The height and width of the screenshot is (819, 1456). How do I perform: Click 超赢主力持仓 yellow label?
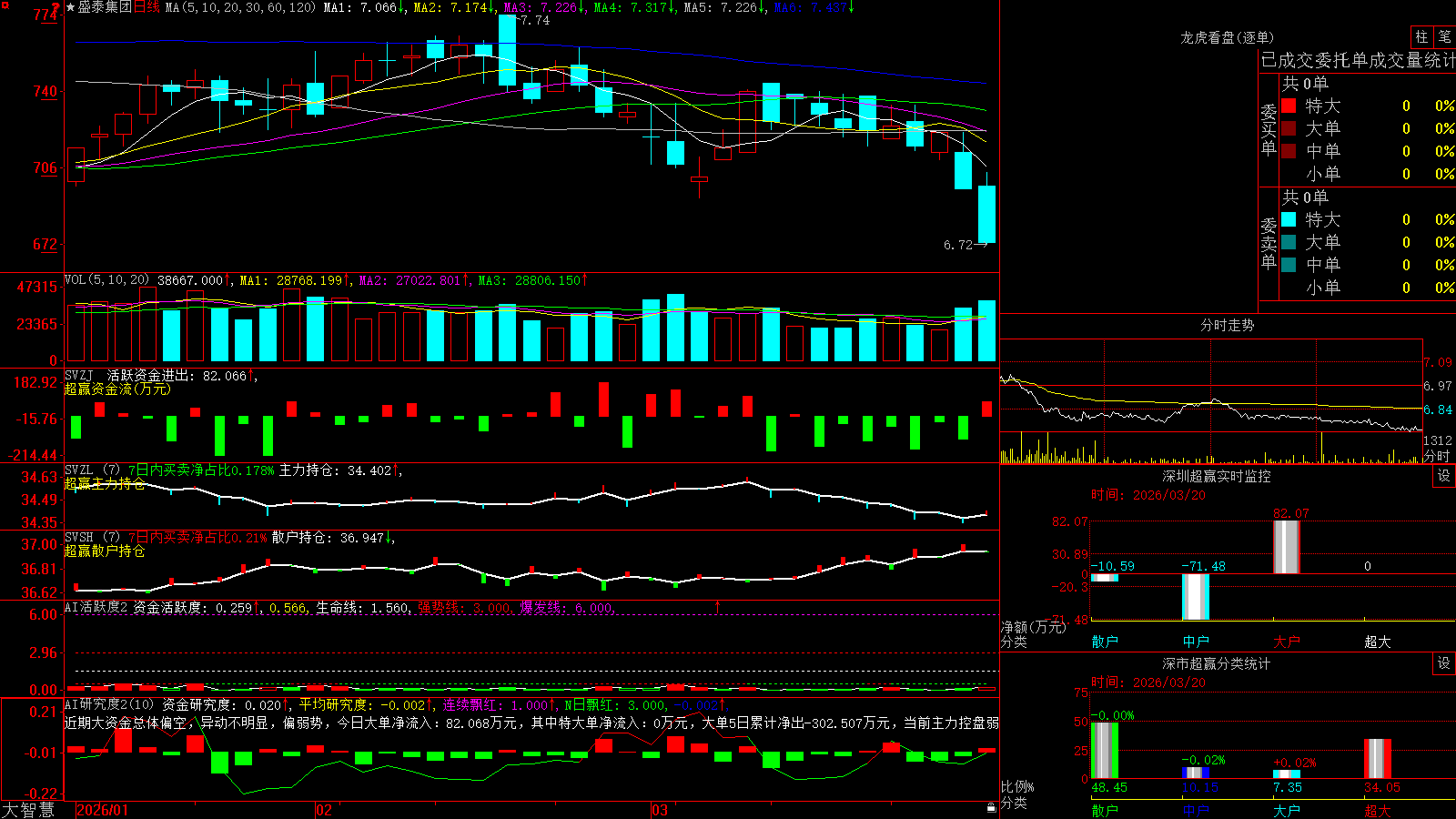[105, 483]
